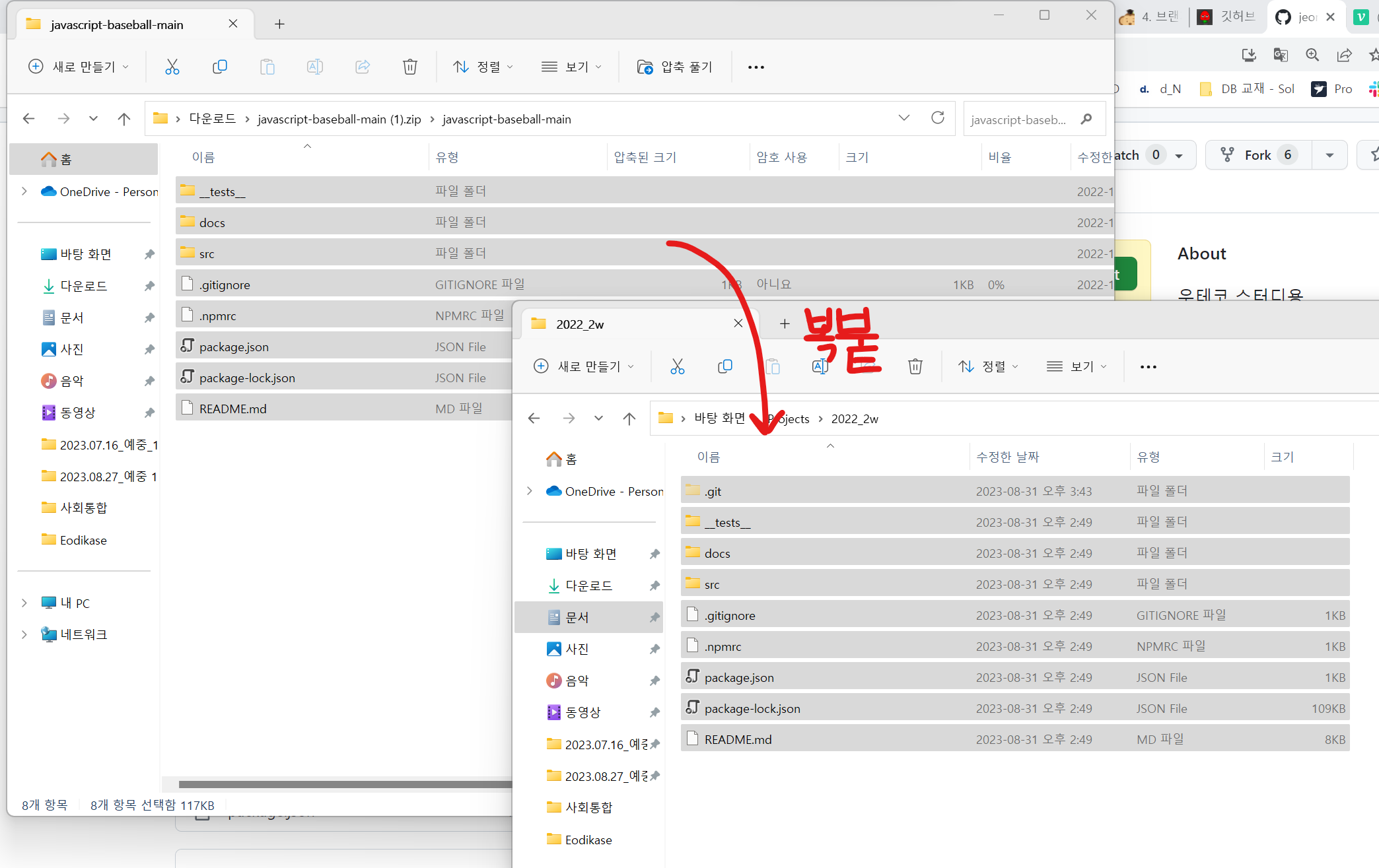Go back in 2022_2w window
This screenshot has height=868, width=1379.
click(x=534, y=418)
